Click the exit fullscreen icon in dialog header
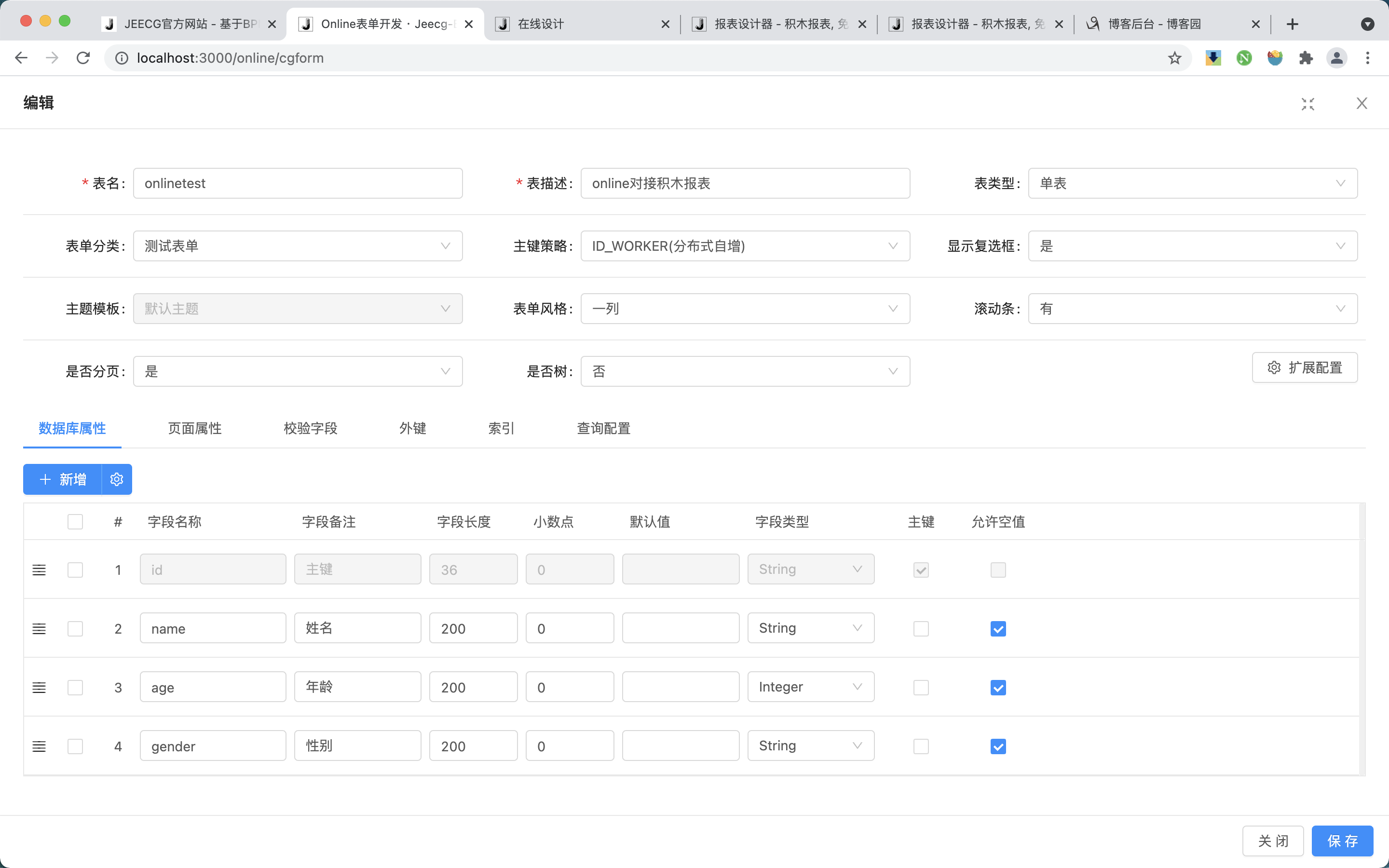Viewport: 1389px width, 868px height. tap(1307, 104)
